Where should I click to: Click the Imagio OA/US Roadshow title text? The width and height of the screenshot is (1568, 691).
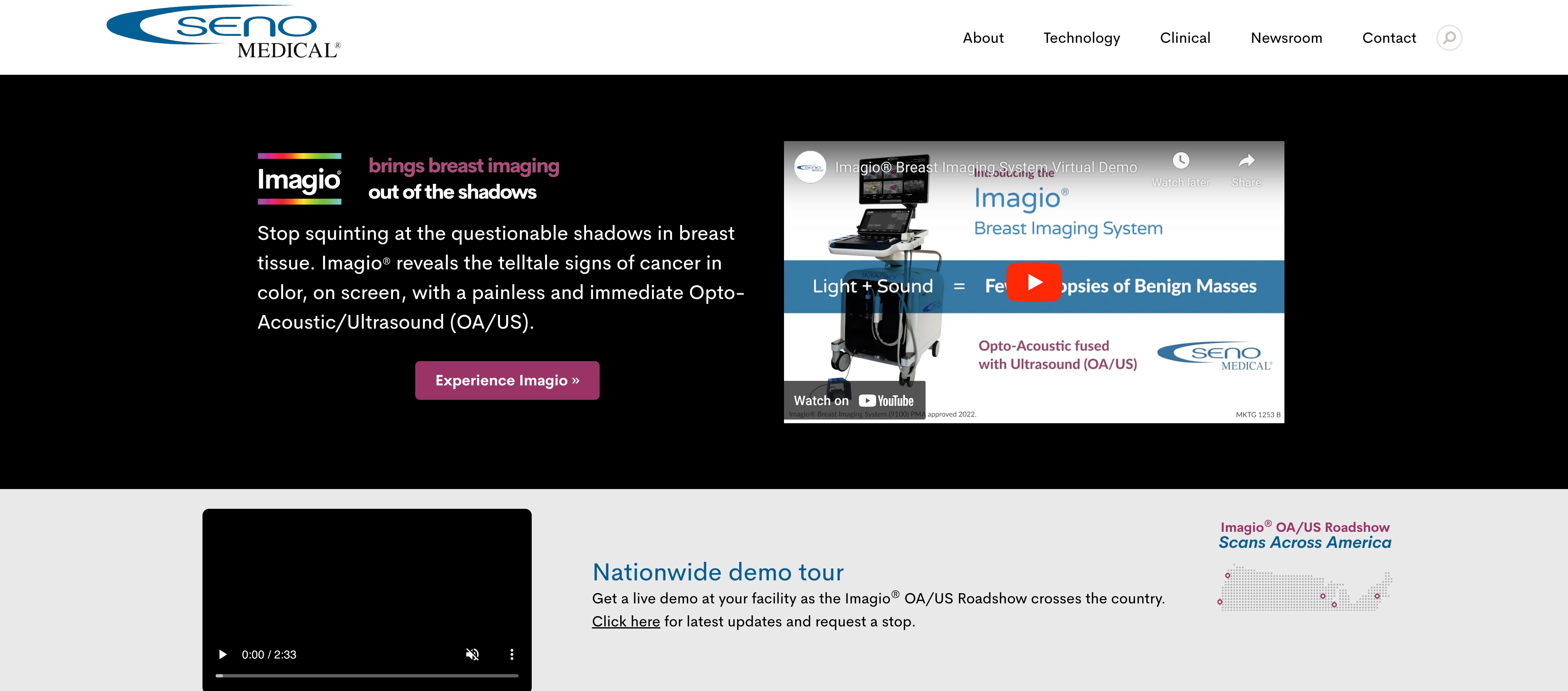[1305, 527]
